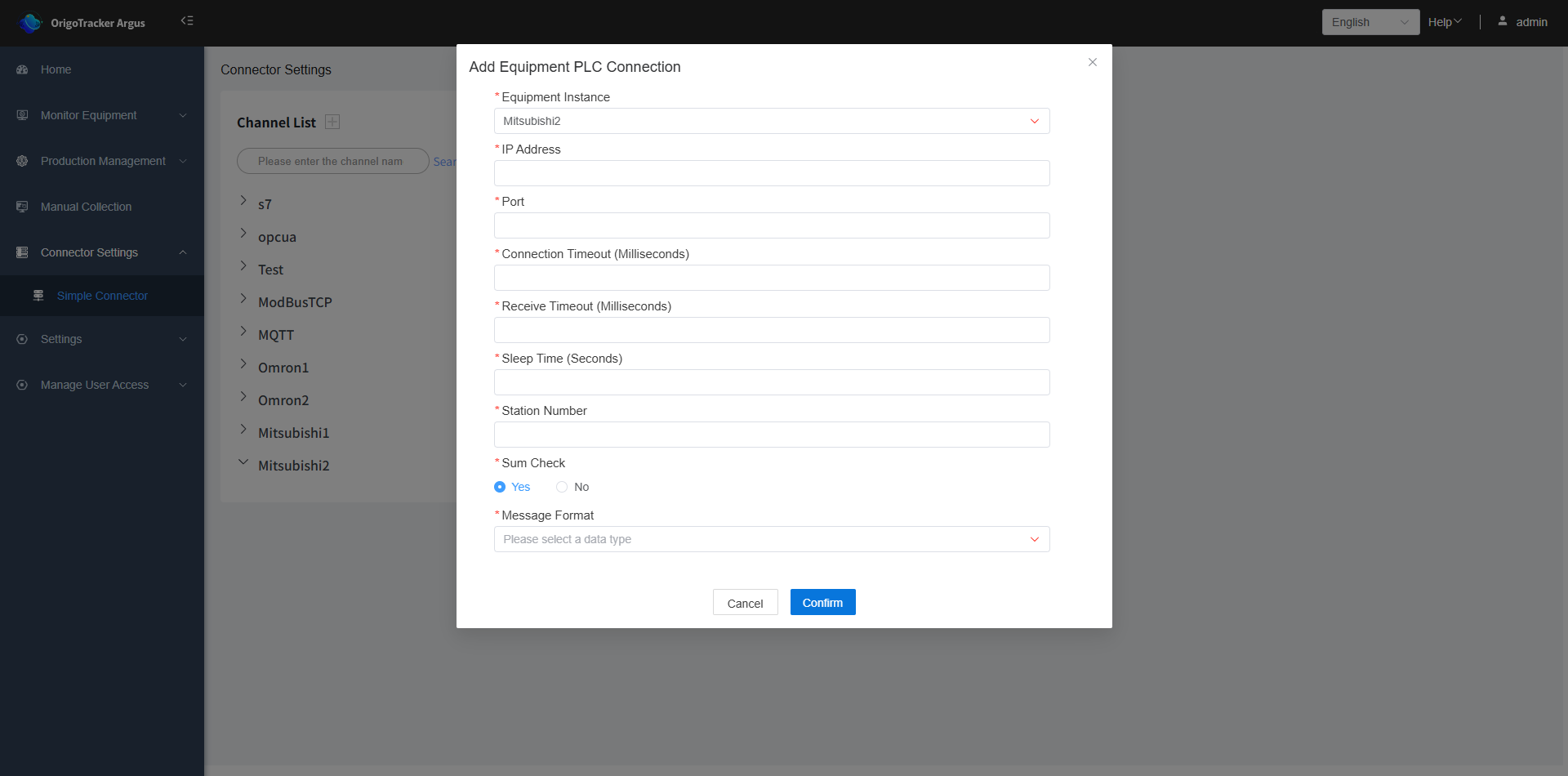This screenshot has height=776, width=1568.
Task: Confirm the new PLC connection
Action: pos(822,603)
